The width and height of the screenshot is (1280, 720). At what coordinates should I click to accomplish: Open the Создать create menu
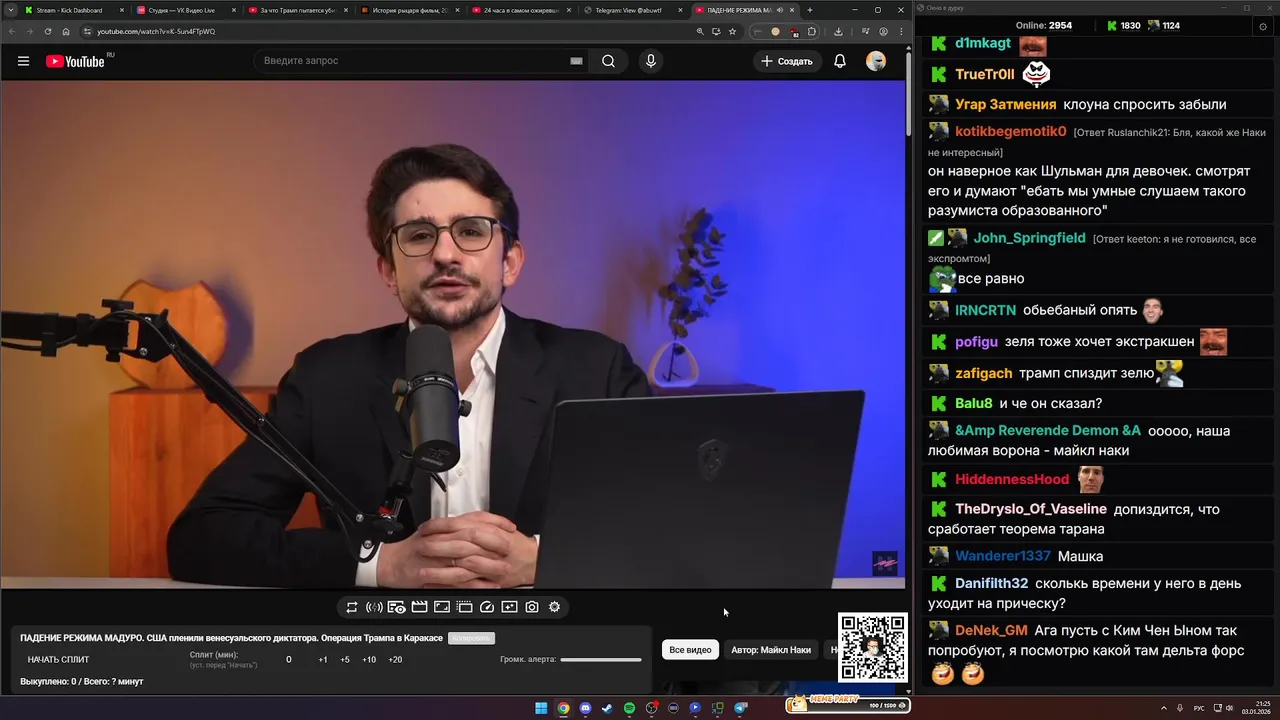pos(787,61)
